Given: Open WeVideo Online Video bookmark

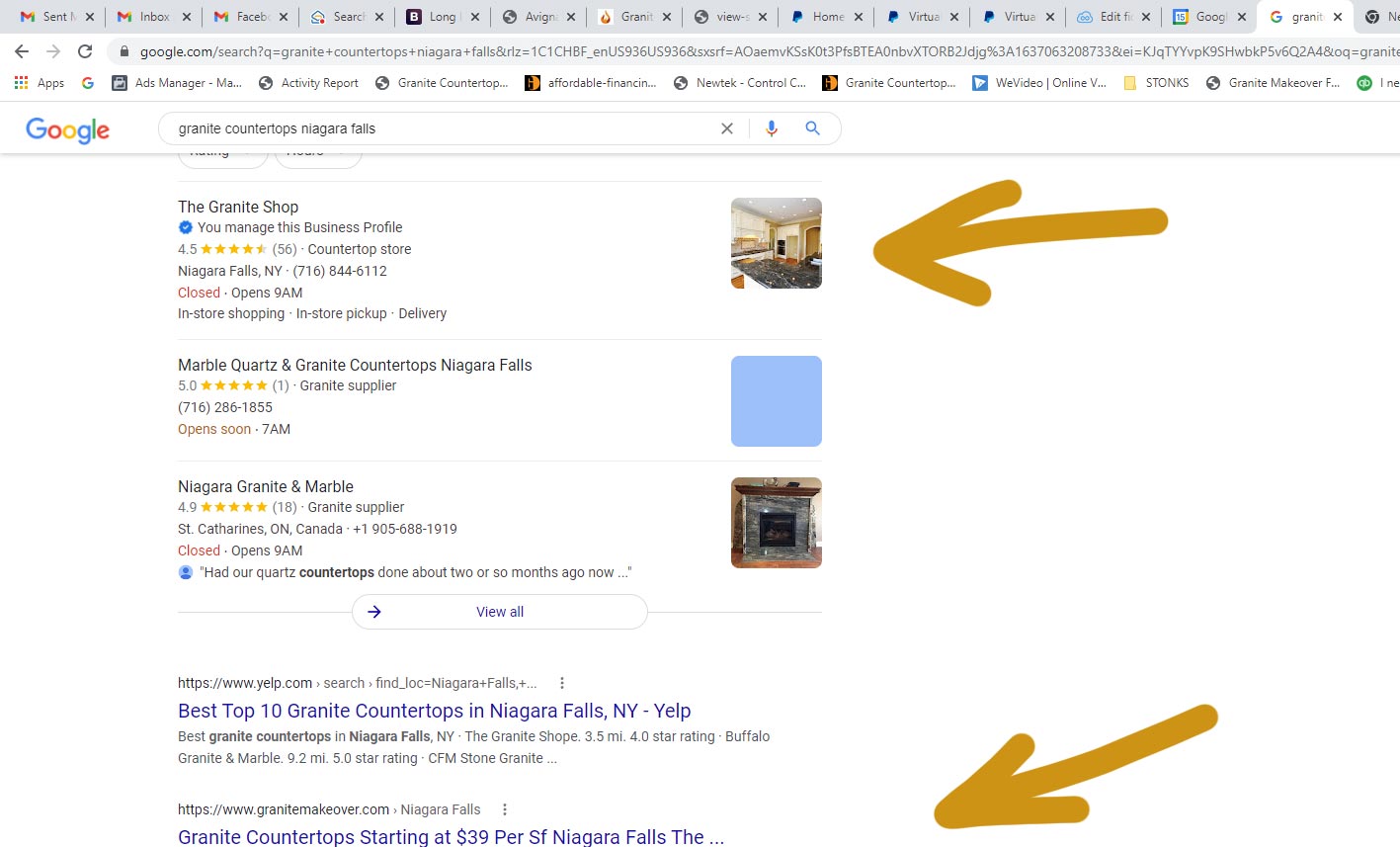Looking at the screenshot, I should pos(1039,83).
